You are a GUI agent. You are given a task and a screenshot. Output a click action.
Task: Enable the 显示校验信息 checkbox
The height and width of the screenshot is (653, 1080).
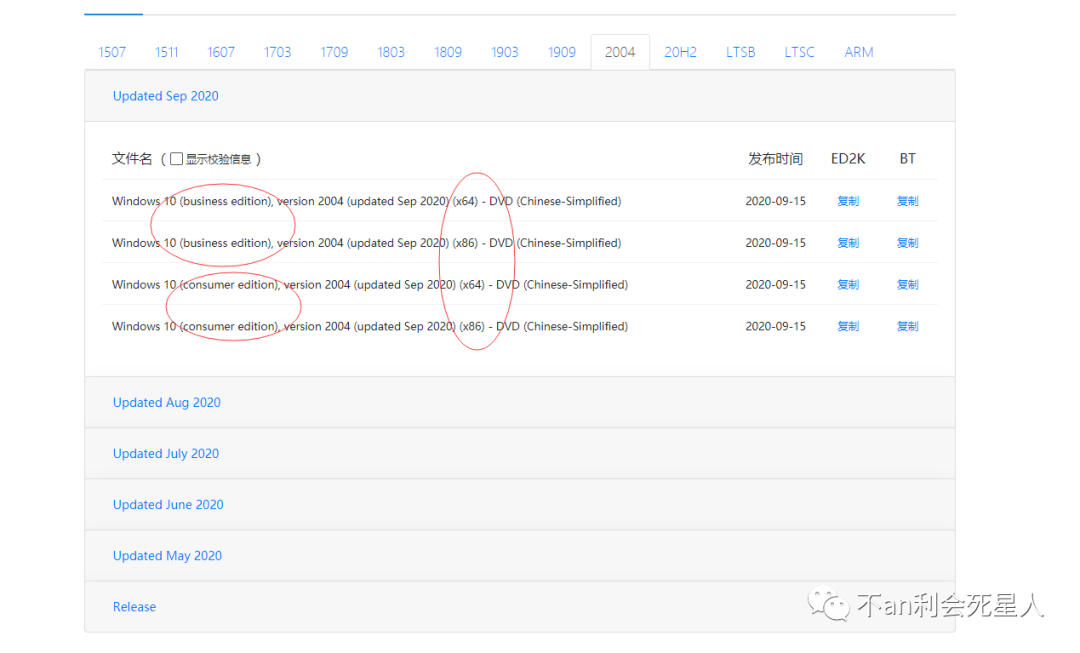[x=176, y=159]
